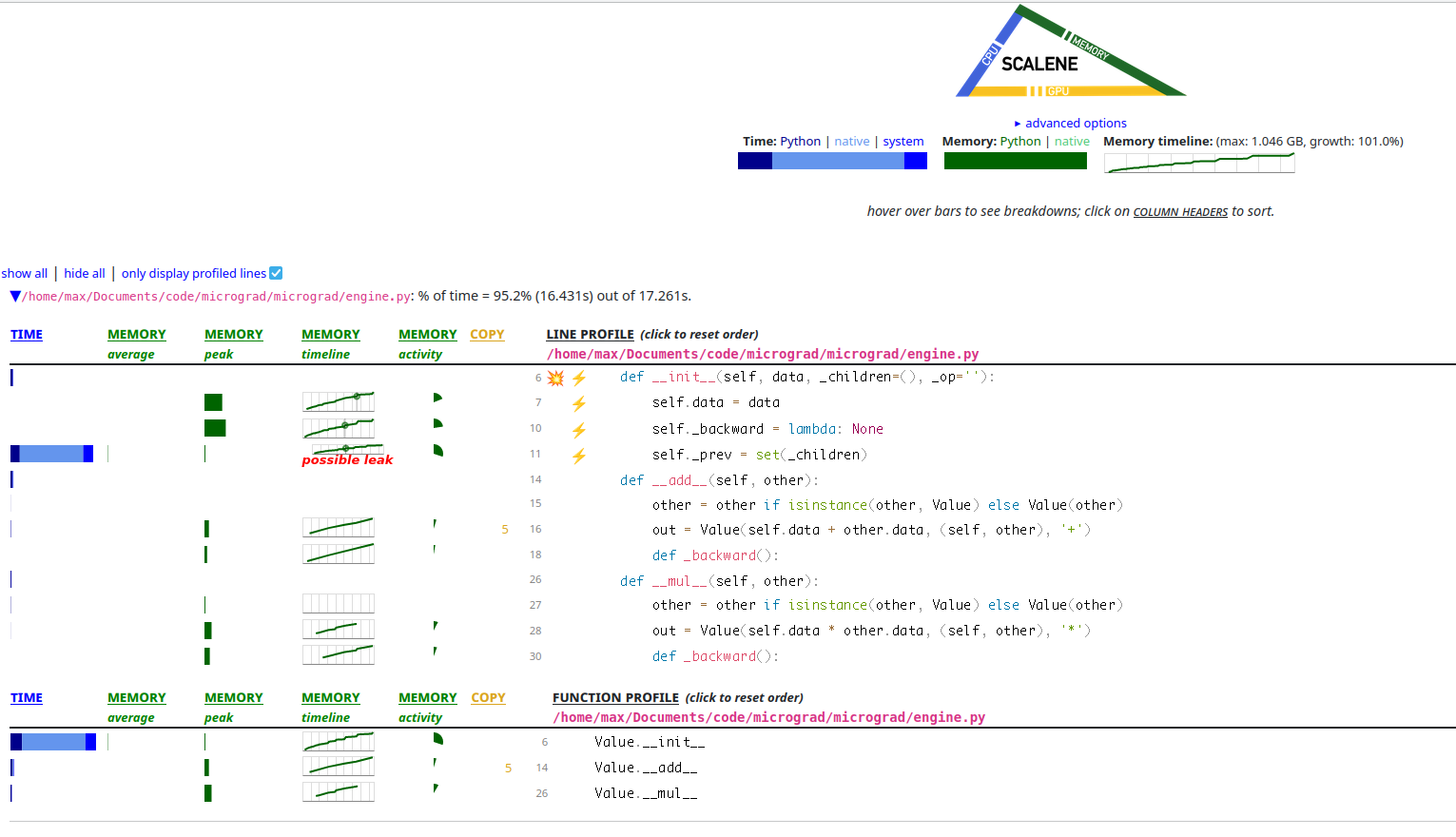Click the lightning bolt on line 11

[x=579, y=456]
